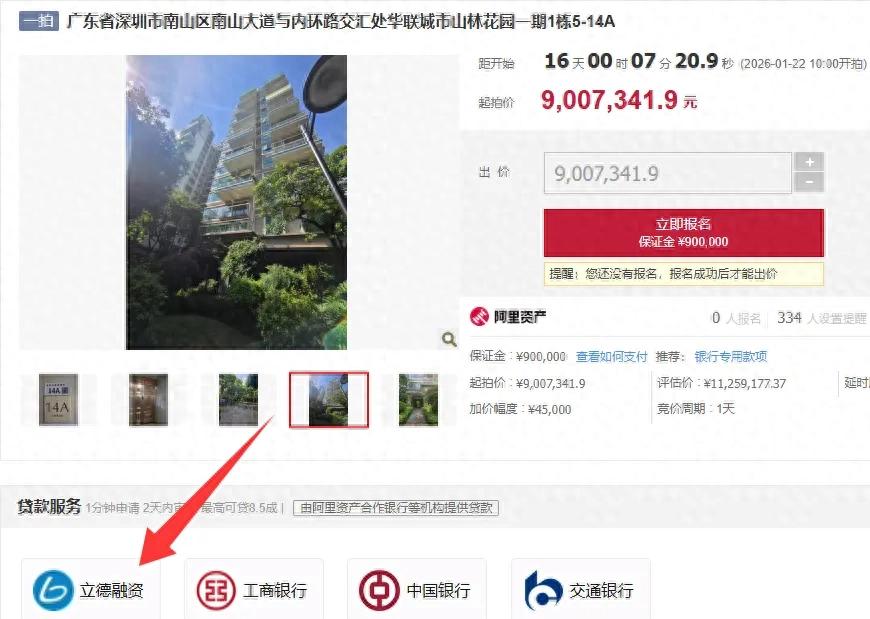Select the wooden door thumbnail
This screenshot has height=619, width=870.
pos(148,400)
